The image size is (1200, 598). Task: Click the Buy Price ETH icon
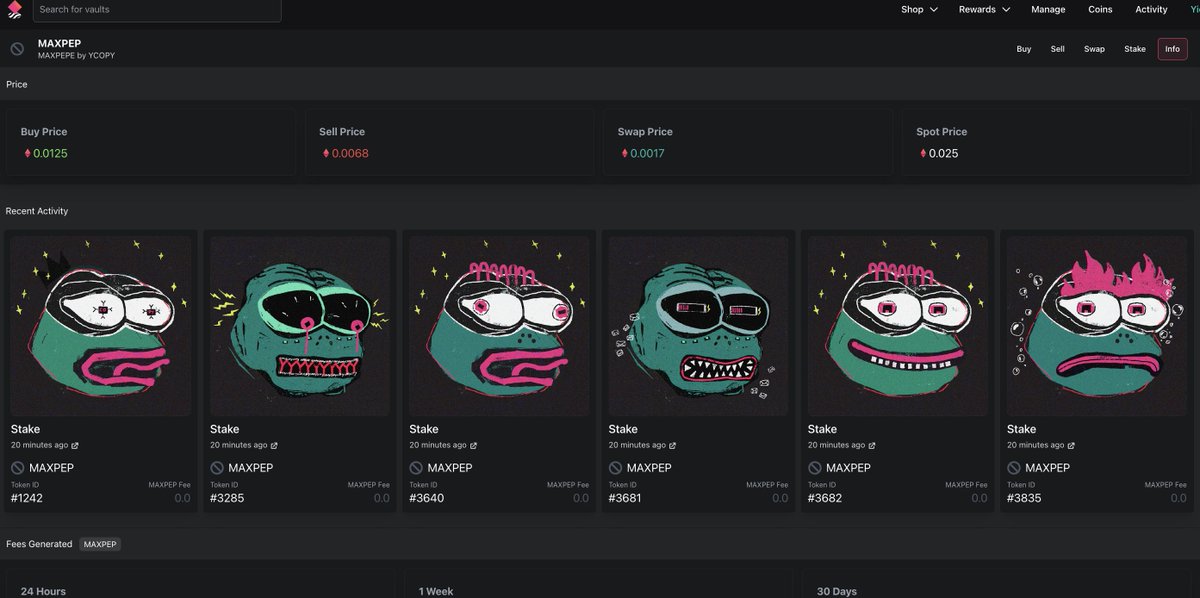click(27, 154)
